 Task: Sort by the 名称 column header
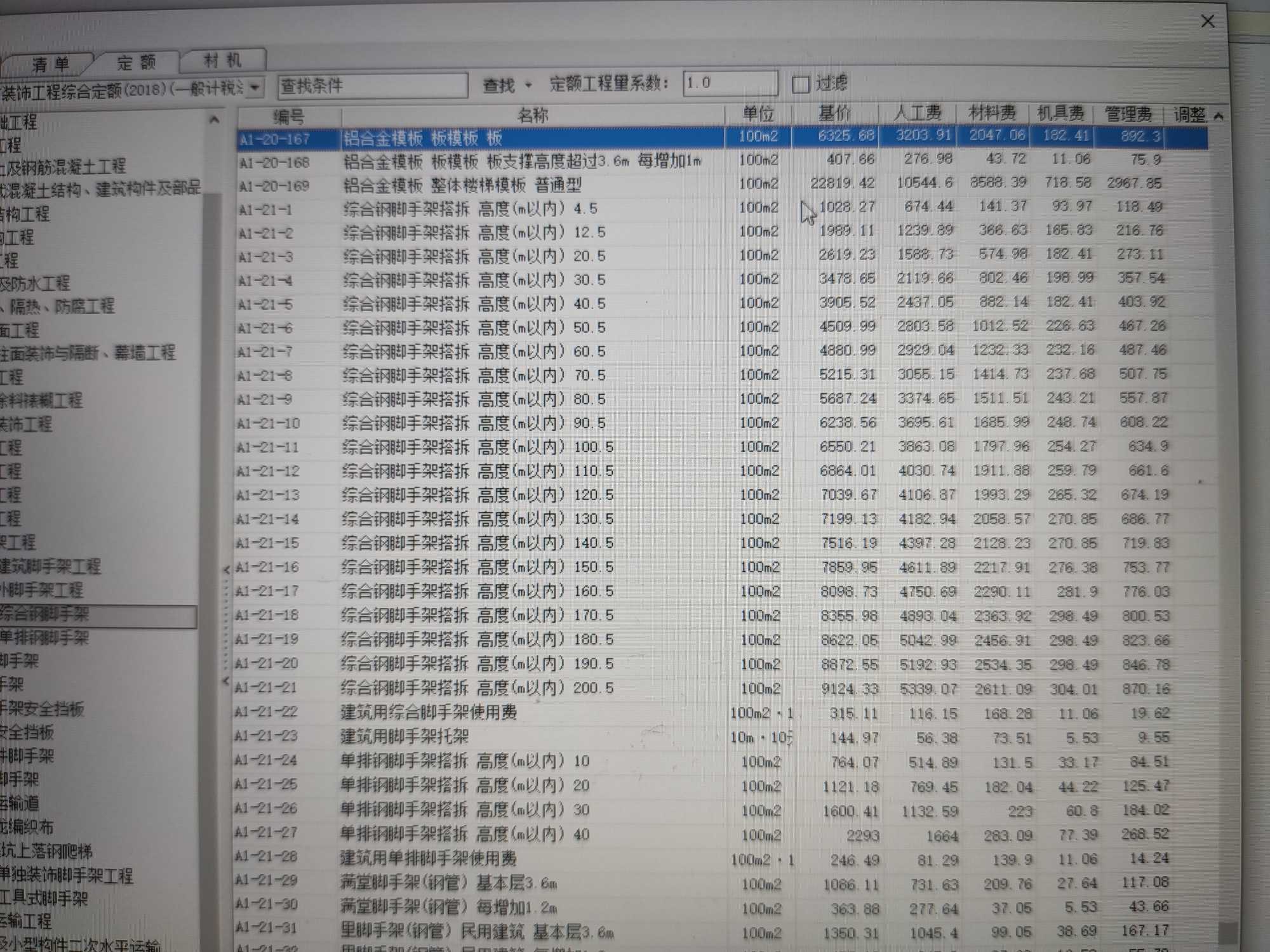click(x=533, y=115)
